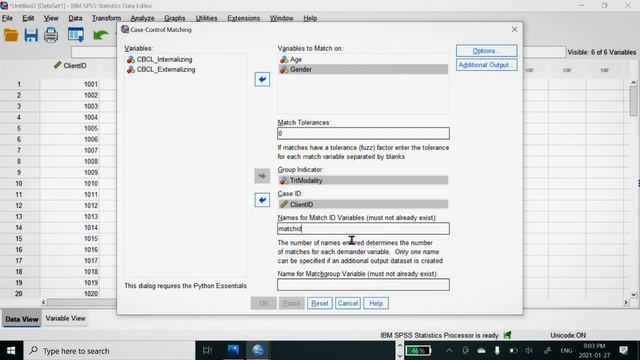Switch to Variable View tab

65,318
